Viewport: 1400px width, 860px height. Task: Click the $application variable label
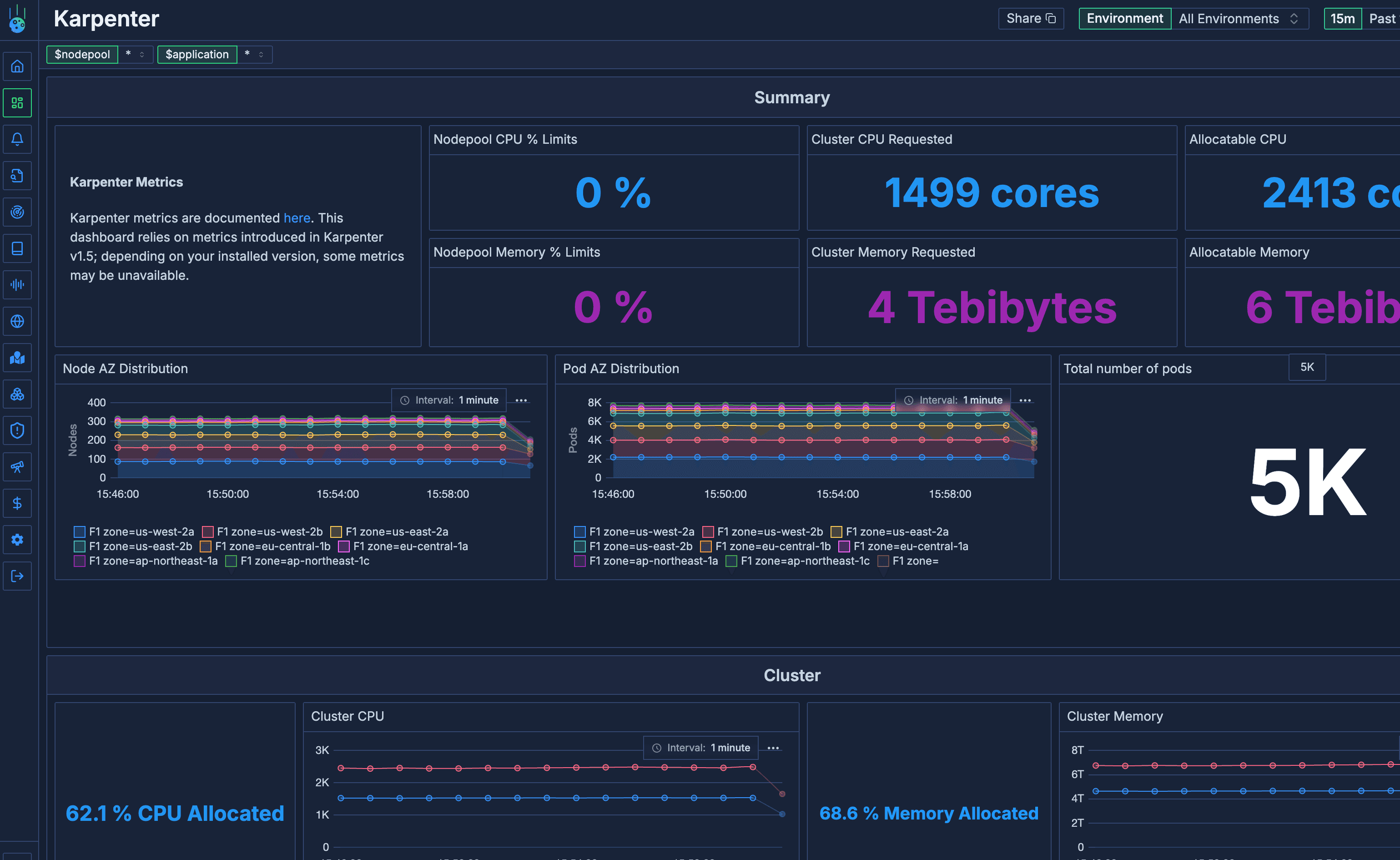pyautogui.click(x=197, y=55)
